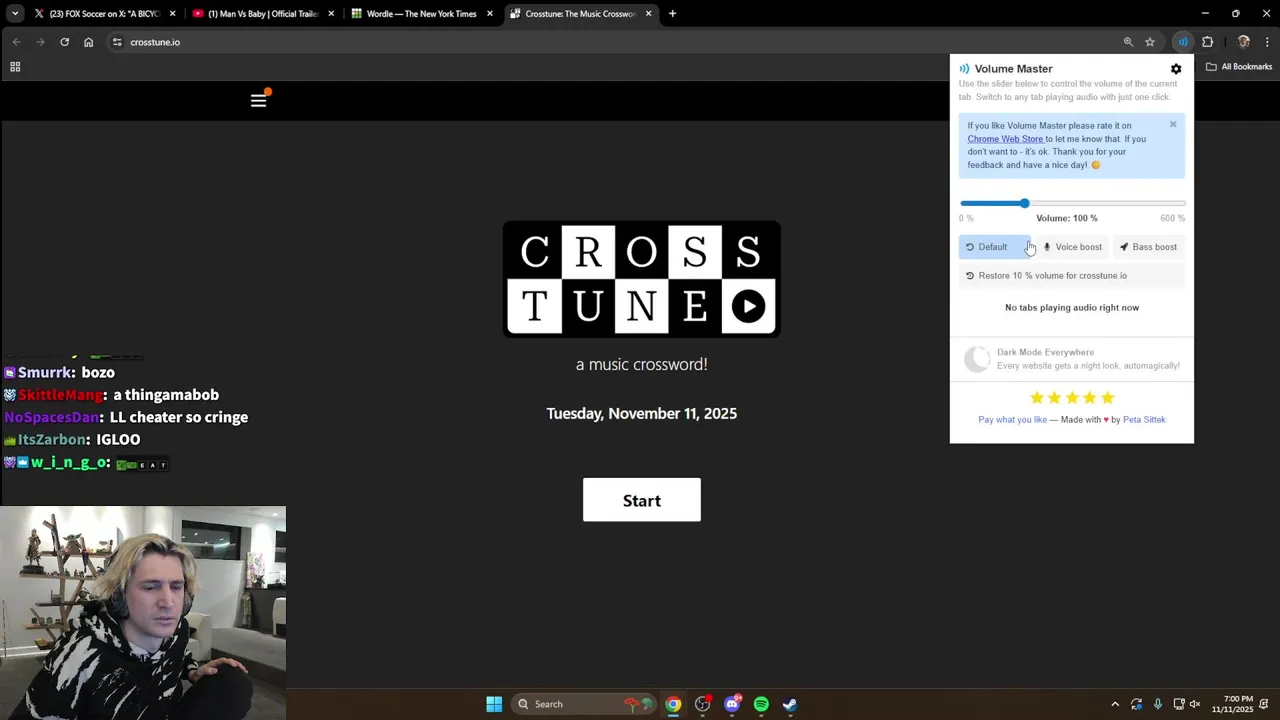Viewport: 1280px width, 720px height.
Task: Open the zoom indicator in address bar
Action: coord(1128,42)
